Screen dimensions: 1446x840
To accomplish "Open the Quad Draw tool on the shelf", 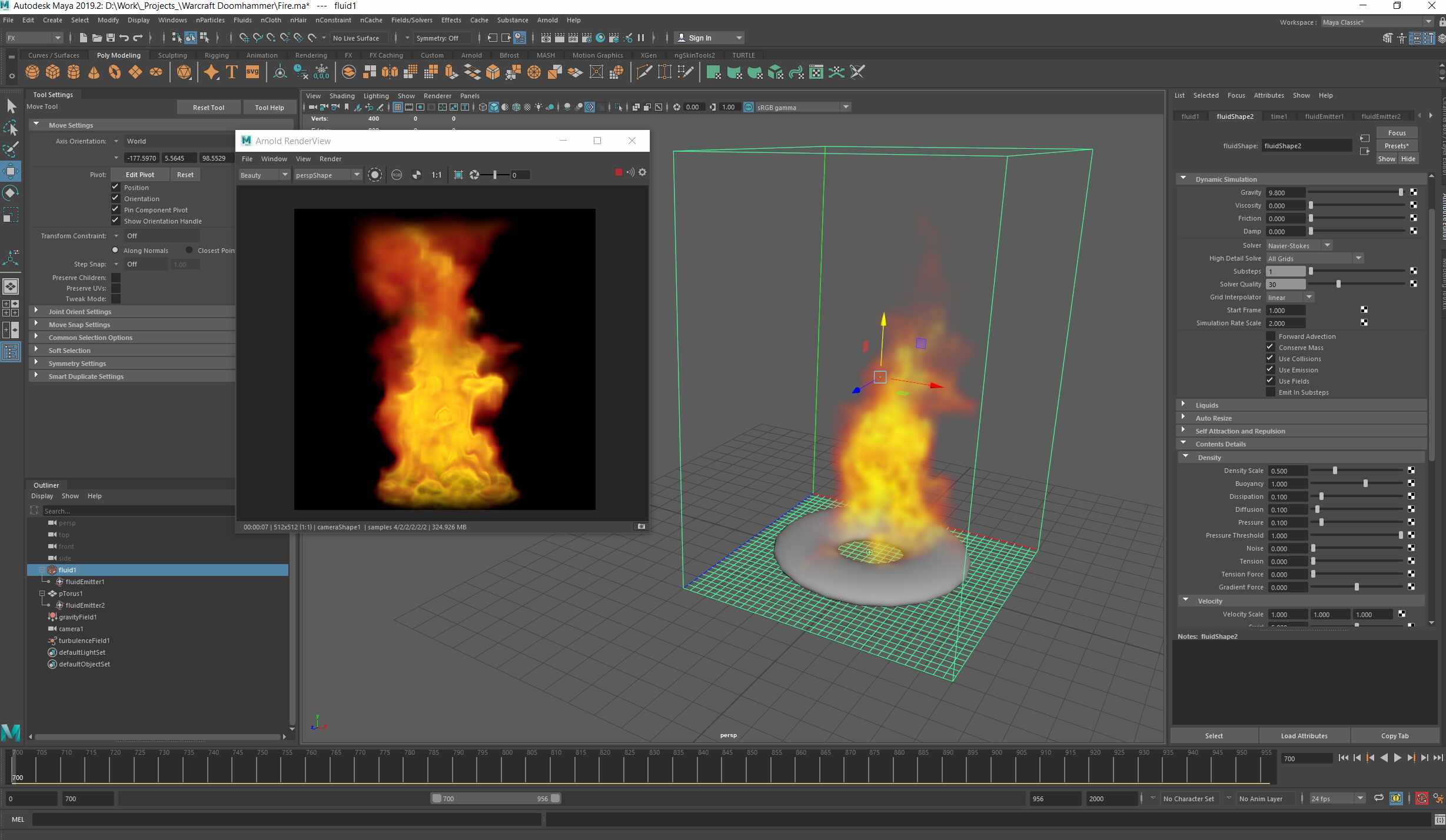I will [643, 72].
